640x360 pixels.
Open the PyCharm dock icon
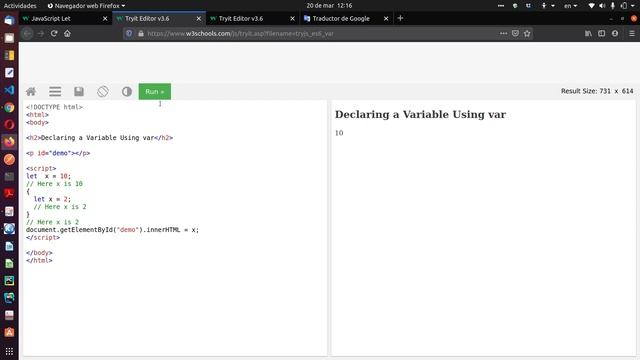point(9,298)
